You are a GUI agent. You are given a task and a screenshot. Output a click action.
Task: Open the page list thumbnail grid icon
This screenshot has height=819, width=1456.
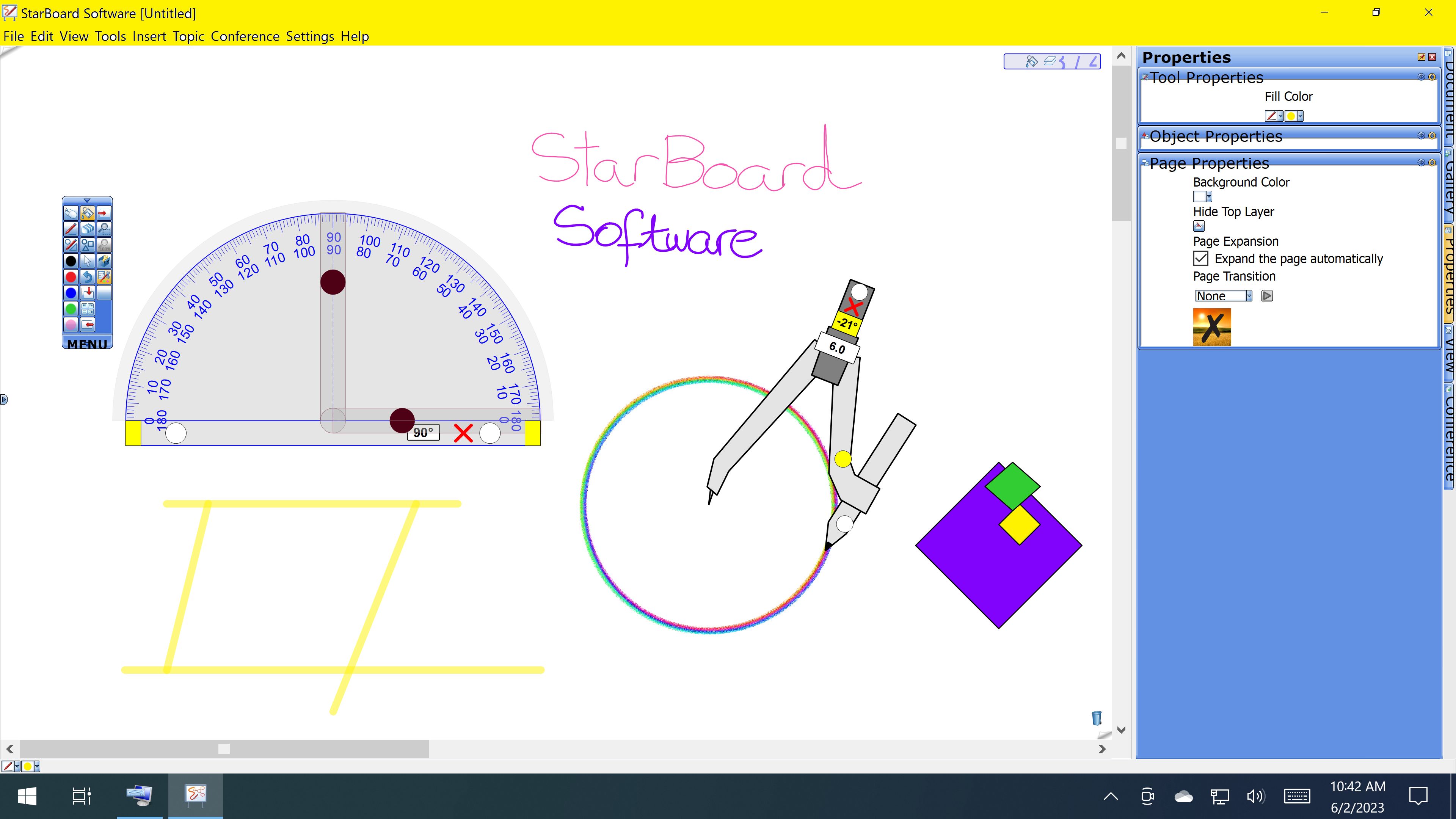point(87,309)
